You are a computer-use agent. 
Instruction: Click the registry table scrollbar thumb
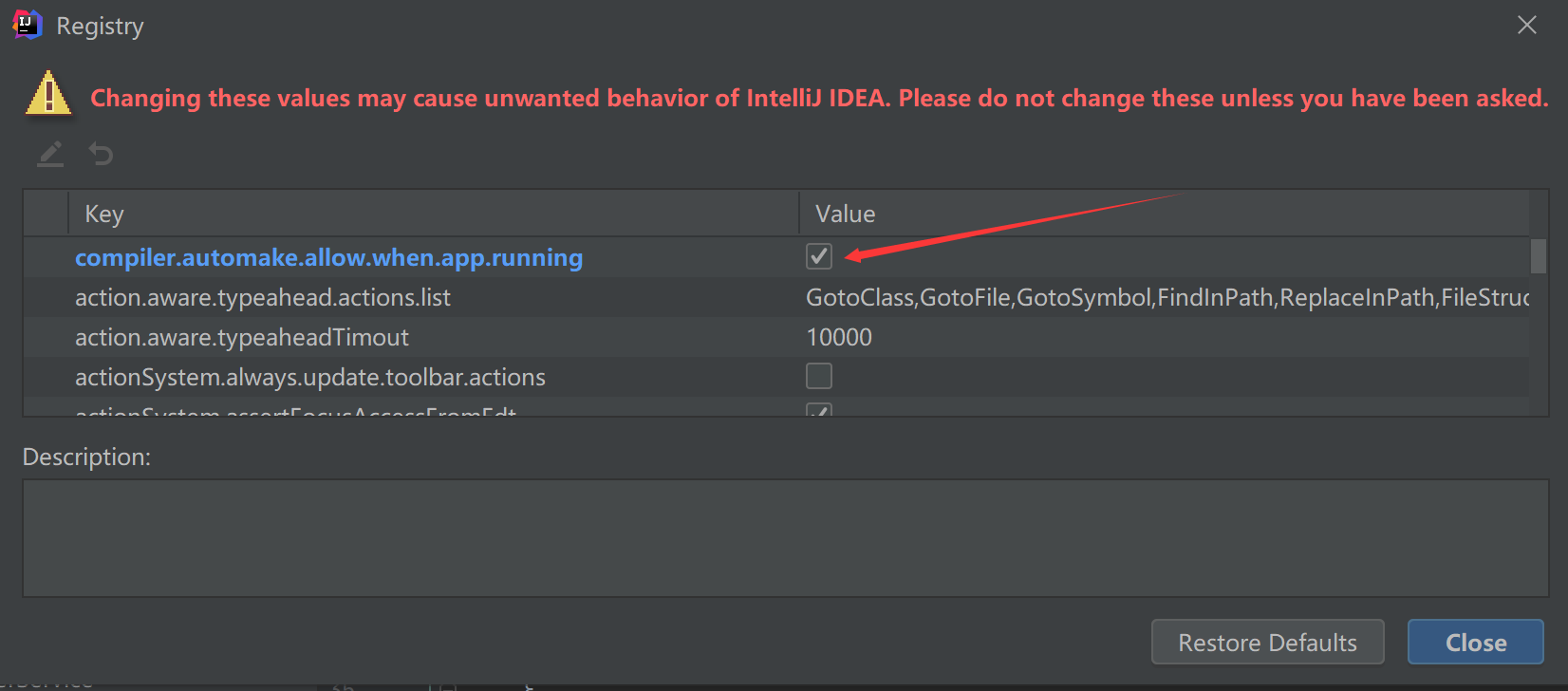pos(1539,255)
